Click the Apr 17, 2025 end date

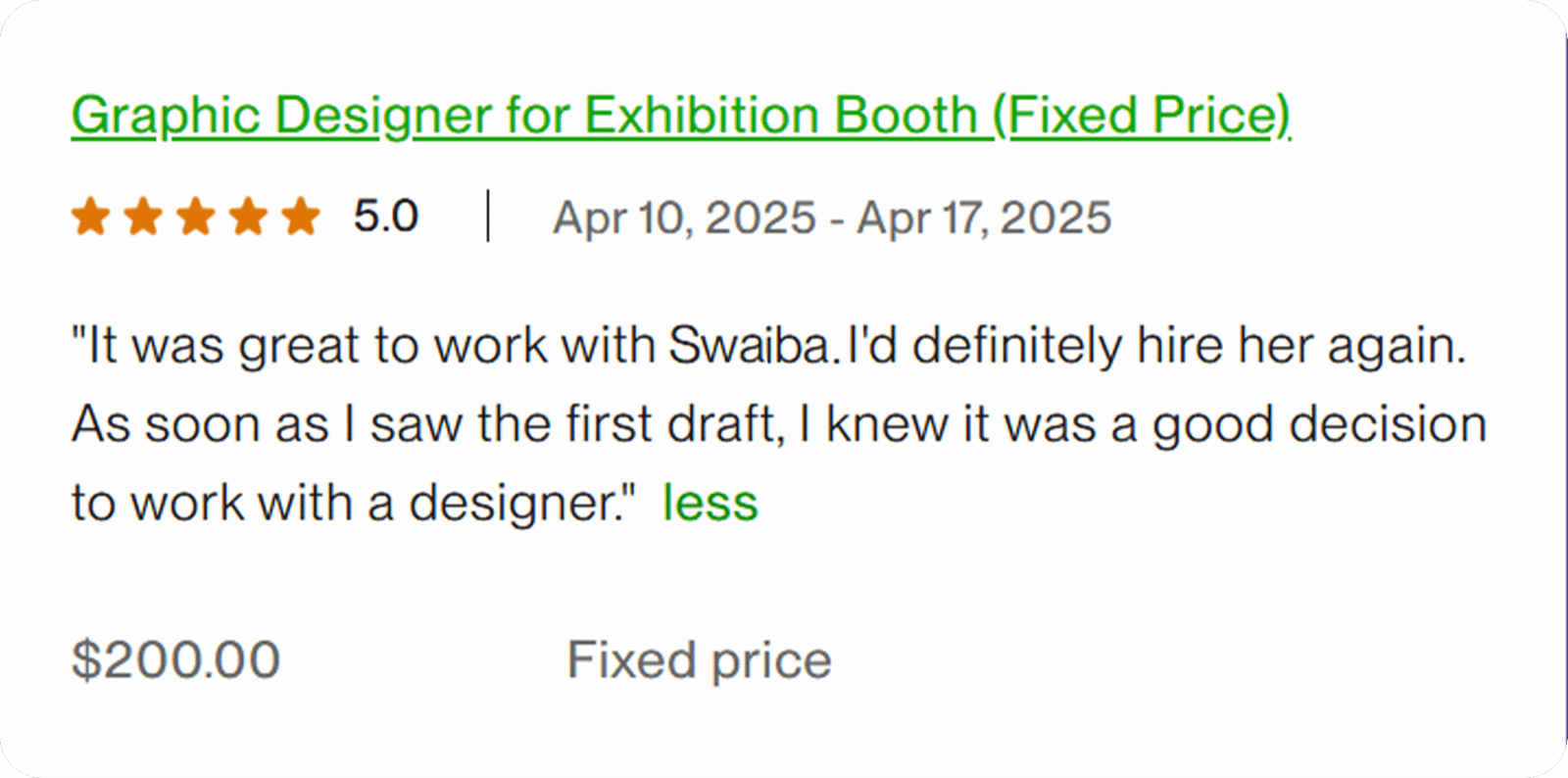tap(984, 218)
